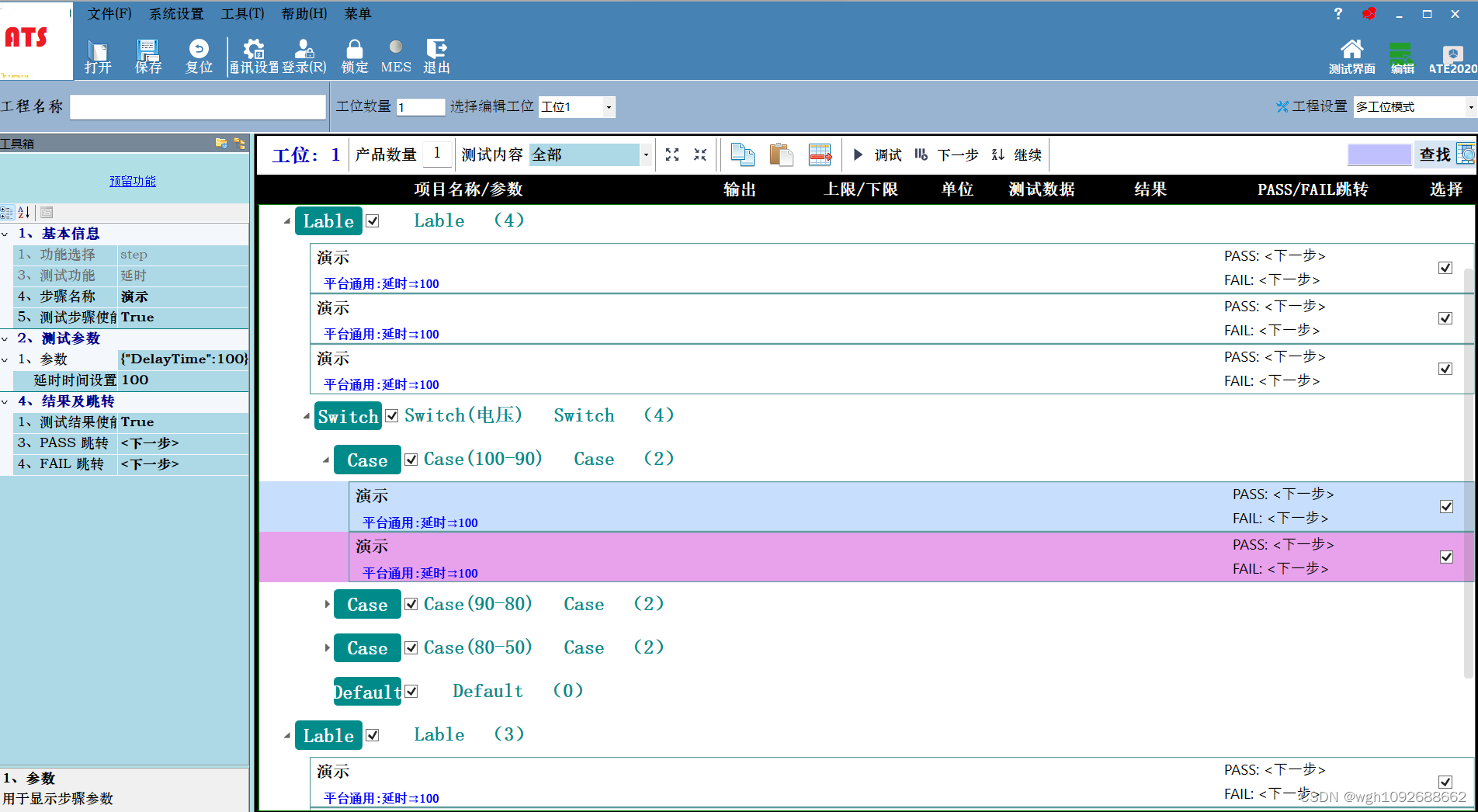Open the 系统设置 menu

point(176,13)
